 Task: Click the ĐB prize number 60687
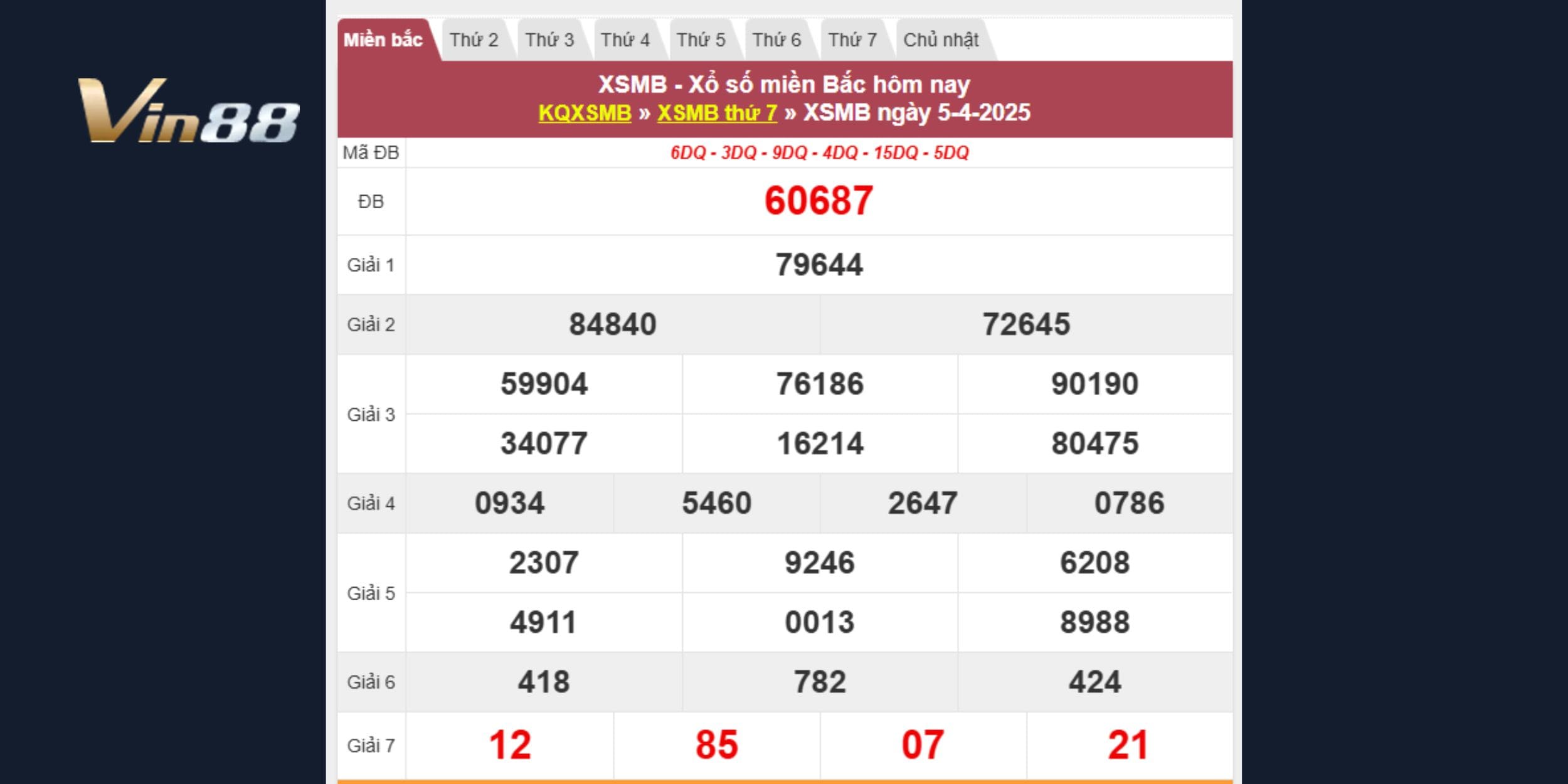[x=818, y=201]
